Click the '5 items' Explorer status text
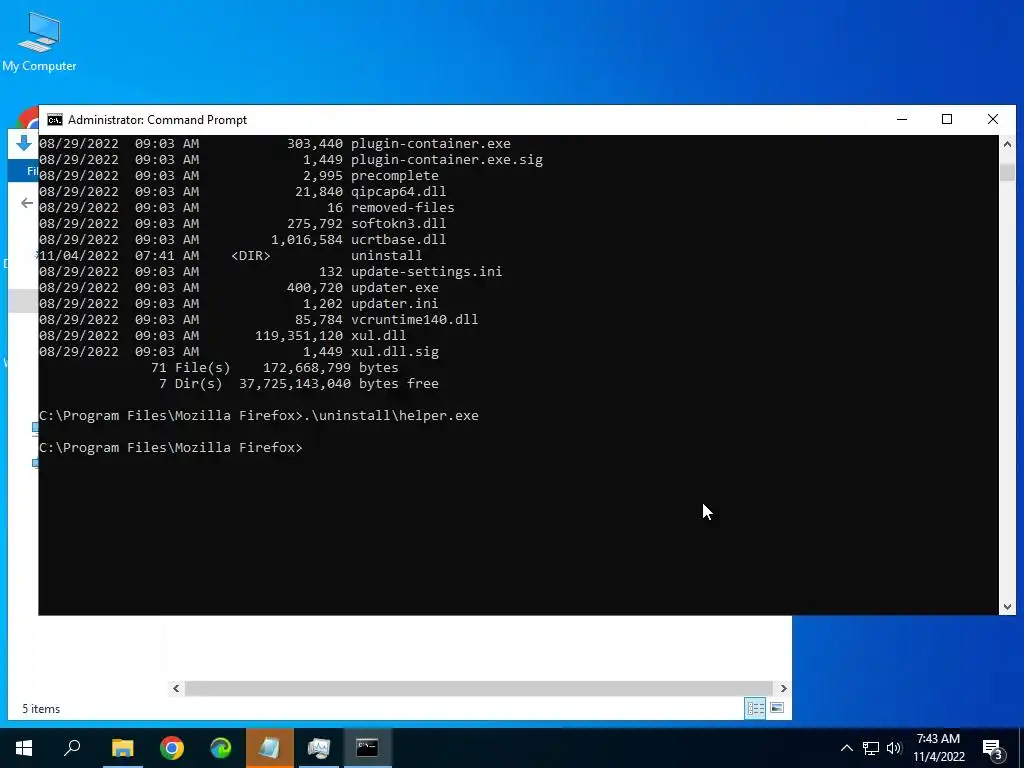Screen dimensions: 1024x768 click(x=41, y=709)
